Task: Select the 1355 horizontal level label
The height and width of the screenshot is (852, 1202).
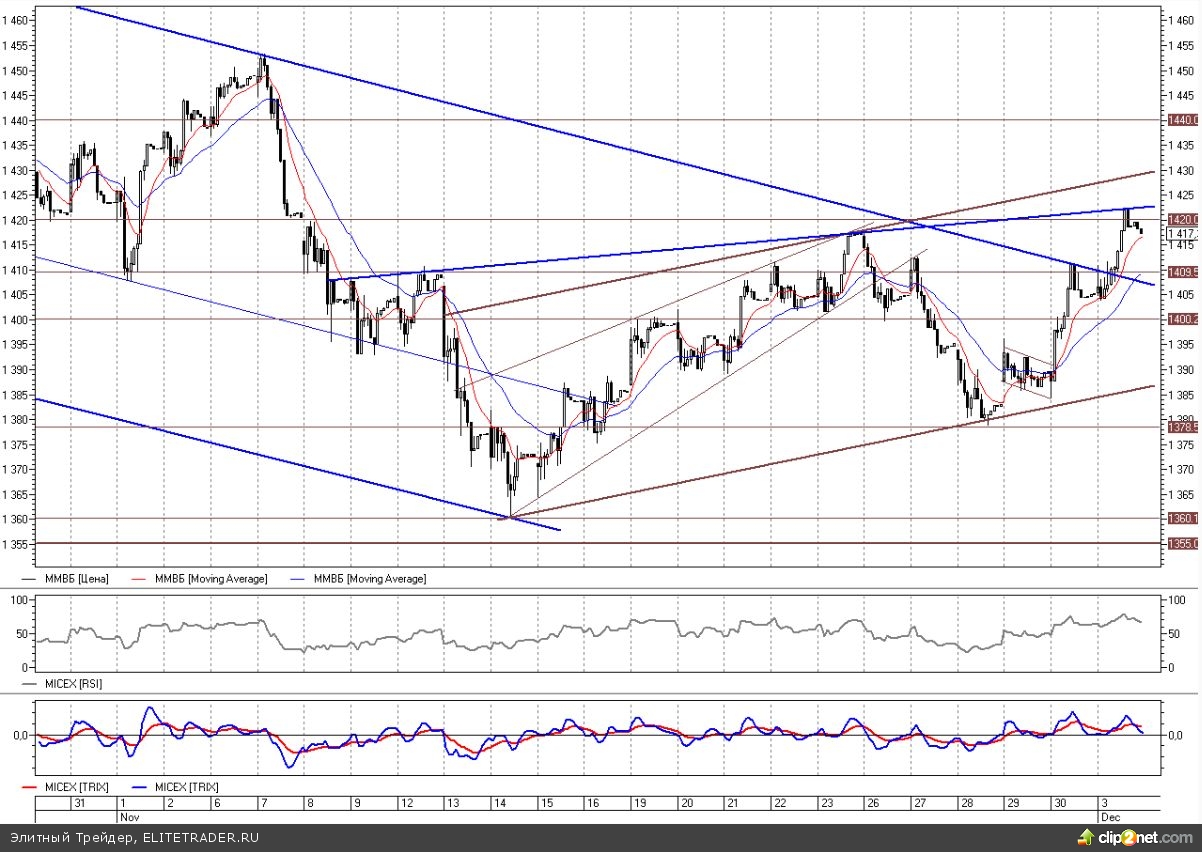Action: 1182,543
